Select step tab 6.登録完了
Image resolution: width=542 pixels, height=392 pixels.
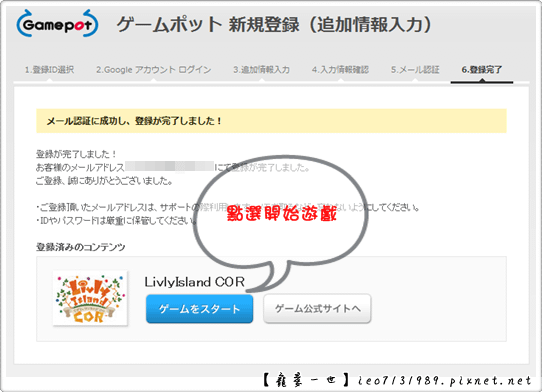(482, 70)
